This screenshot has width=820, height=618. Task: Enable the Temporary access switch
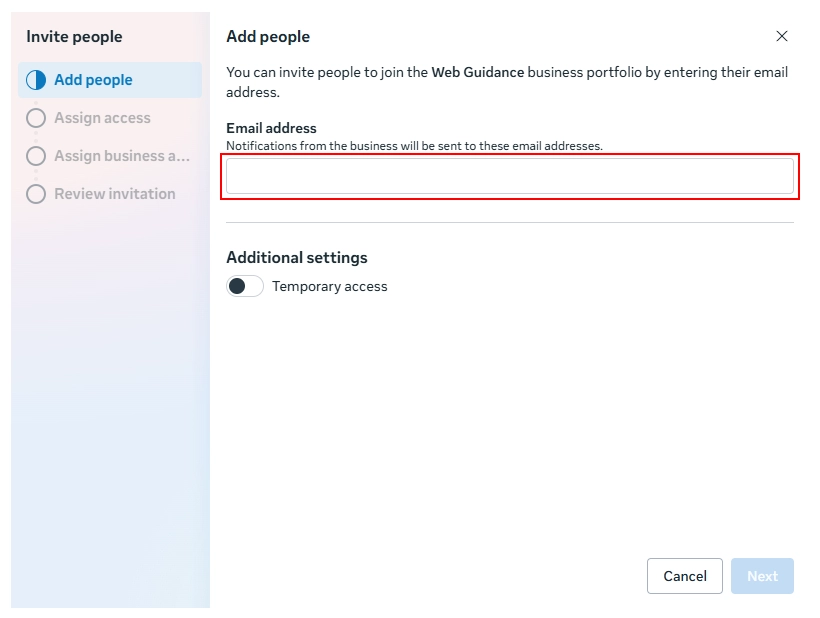click(x=245, y=286)
